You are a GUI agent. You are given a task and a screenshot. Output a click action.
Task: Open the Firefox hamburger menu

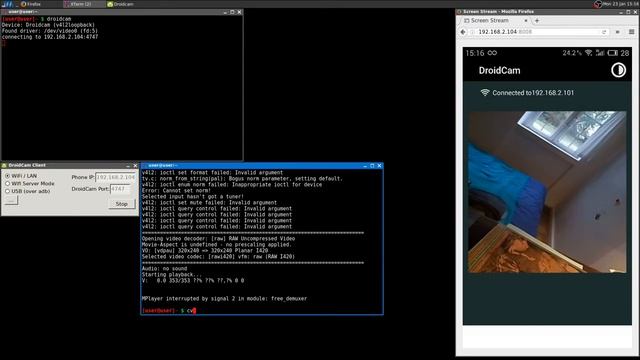click(x=631, y=32)
